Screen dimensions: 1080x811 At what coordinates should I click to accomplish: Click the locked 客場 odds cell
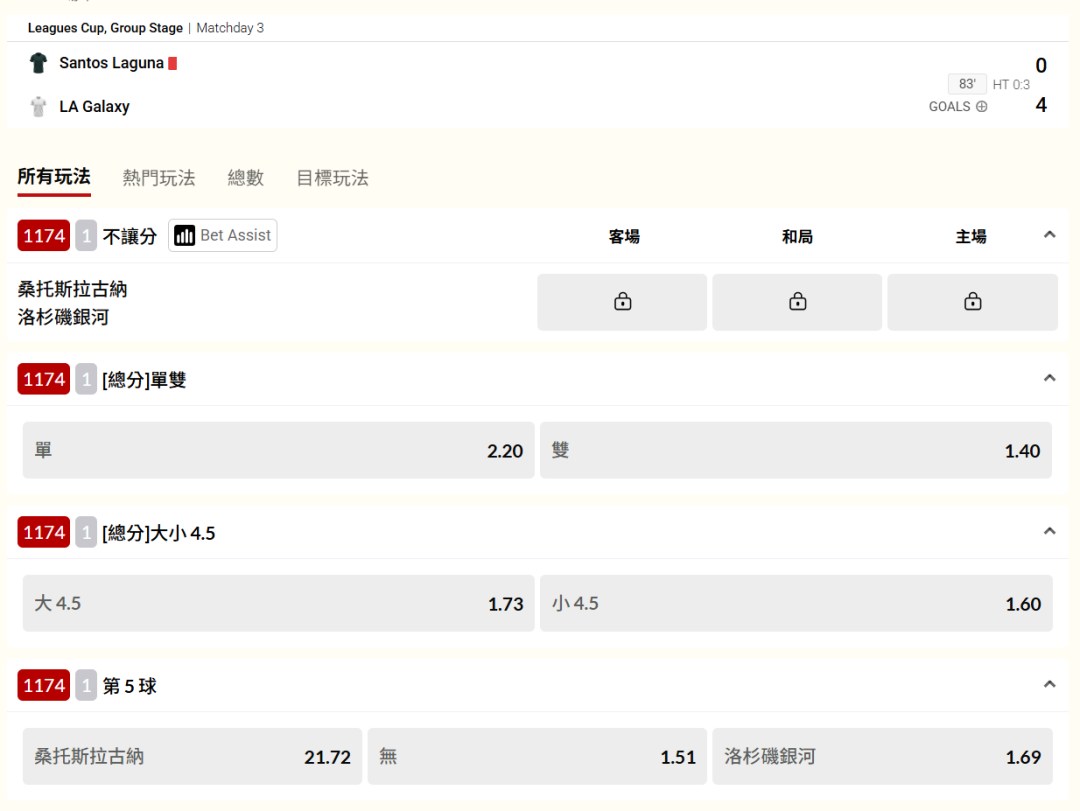coord(623,302)
